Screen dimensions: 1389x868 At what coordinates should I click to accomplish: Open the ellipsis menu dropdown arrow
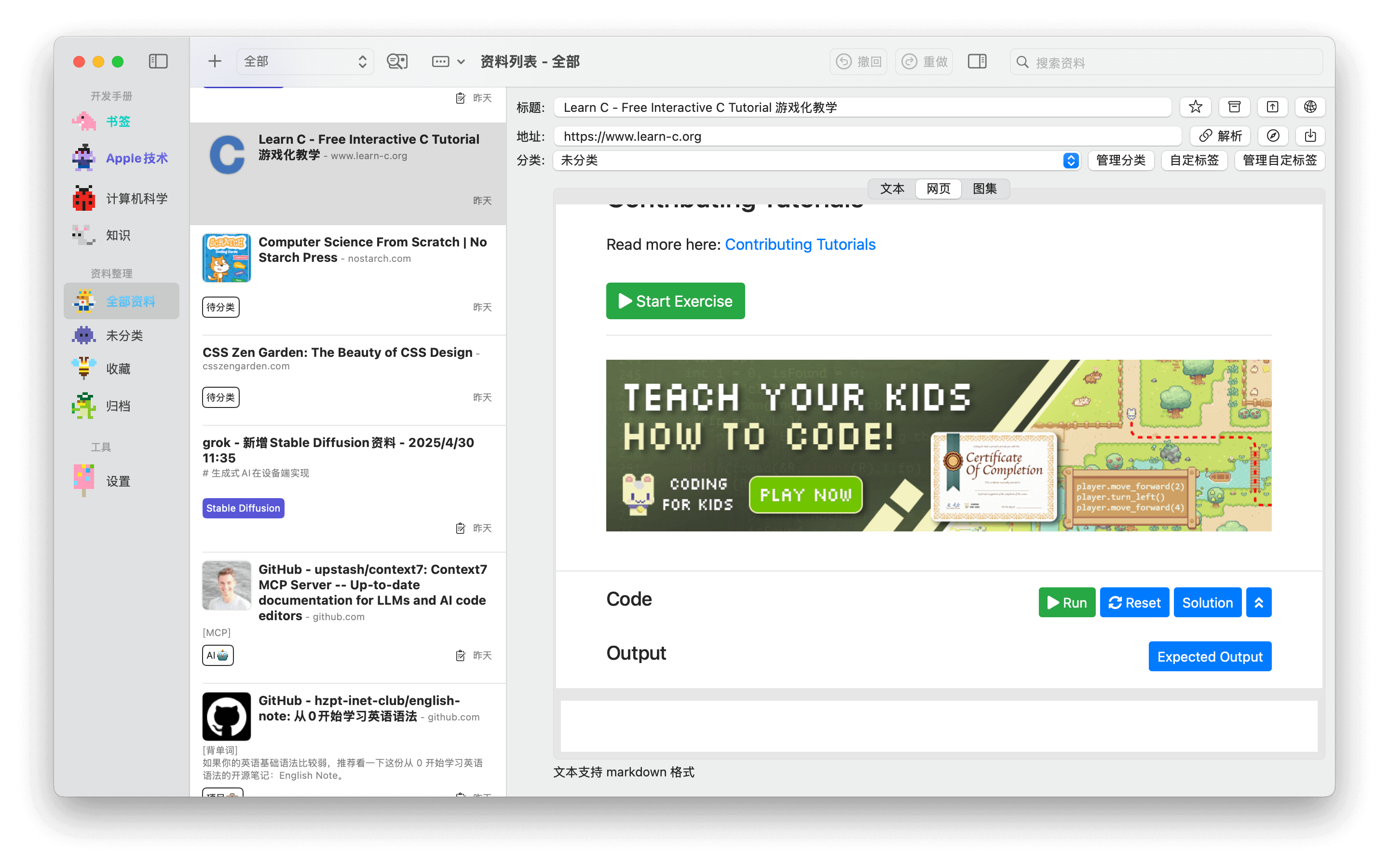(x=460, y=61)
